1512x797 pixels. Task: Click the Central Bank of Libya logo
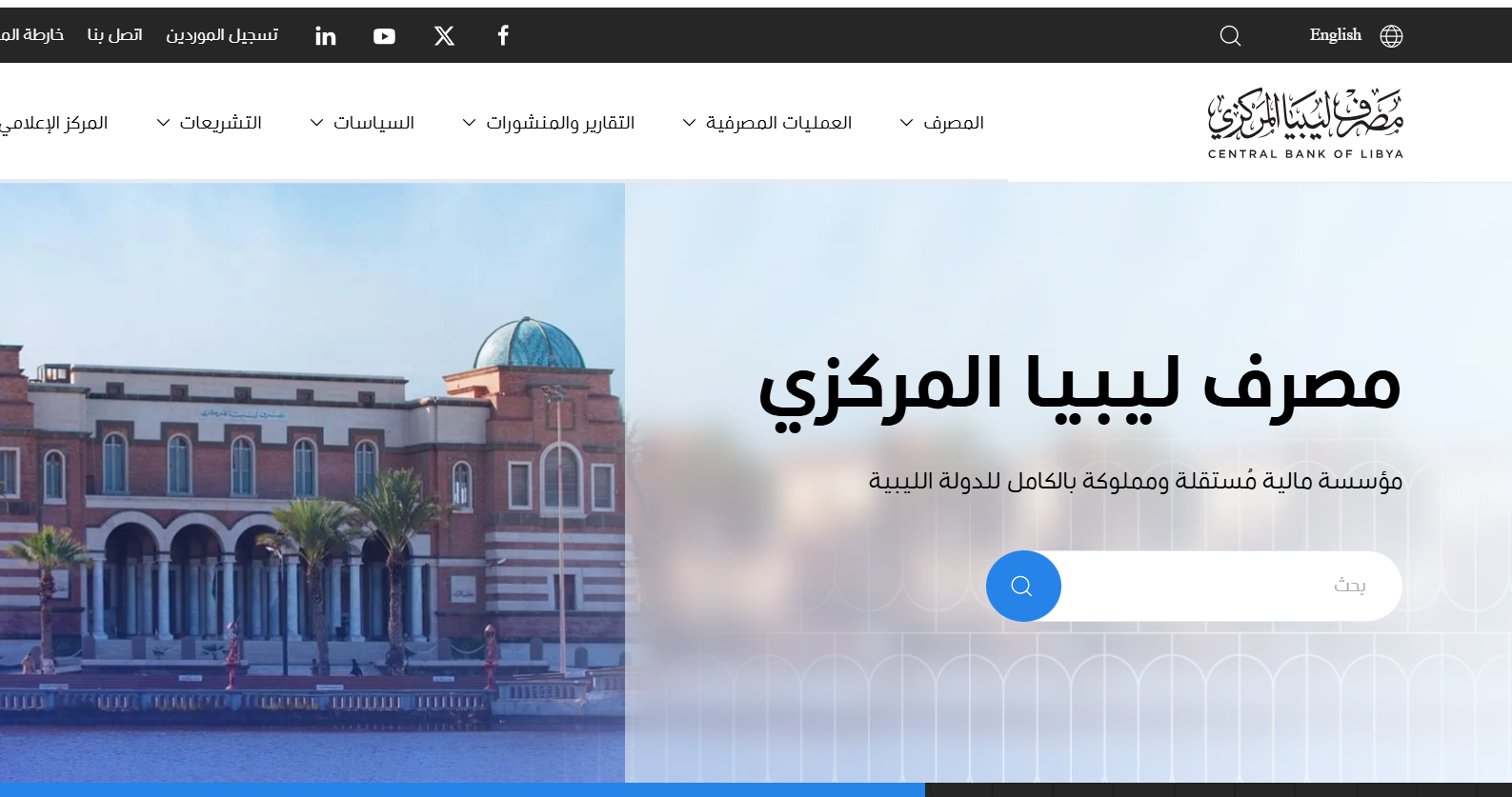pyautogui.click(x=1305, y=124)
